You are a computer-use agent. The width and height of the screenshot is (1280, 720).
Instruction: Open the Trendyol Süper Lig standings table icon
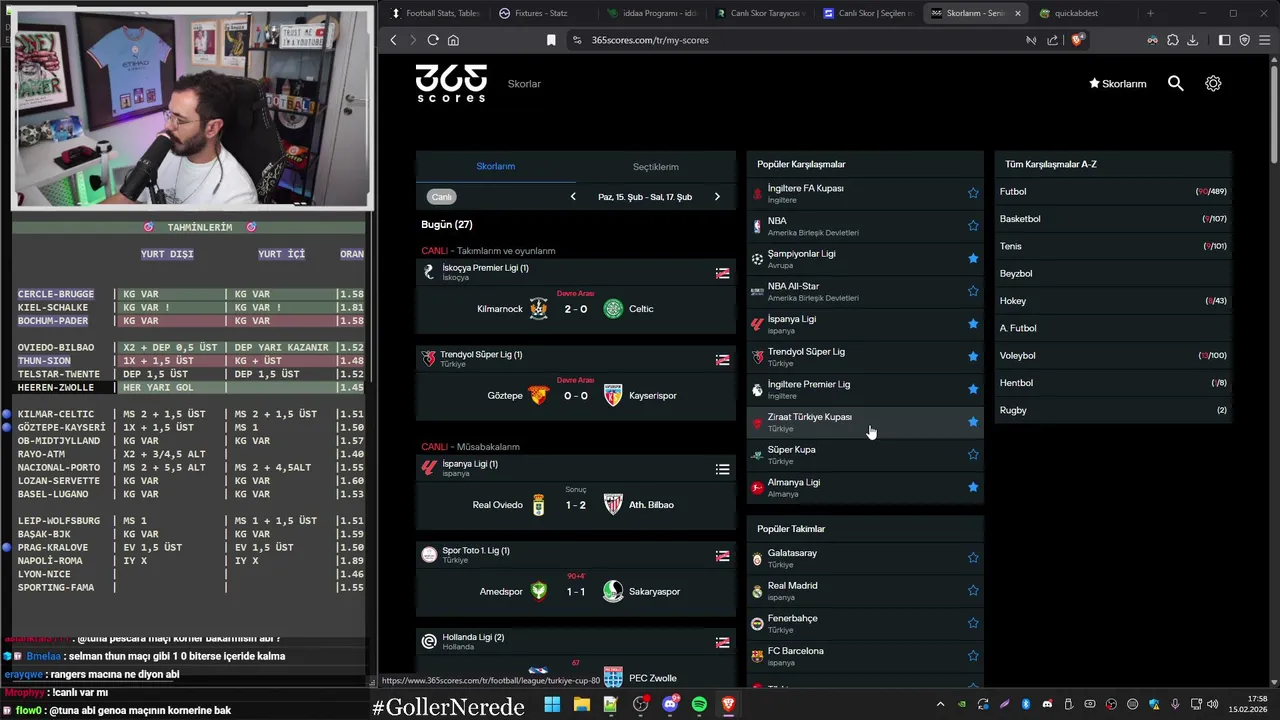[722, 360]
